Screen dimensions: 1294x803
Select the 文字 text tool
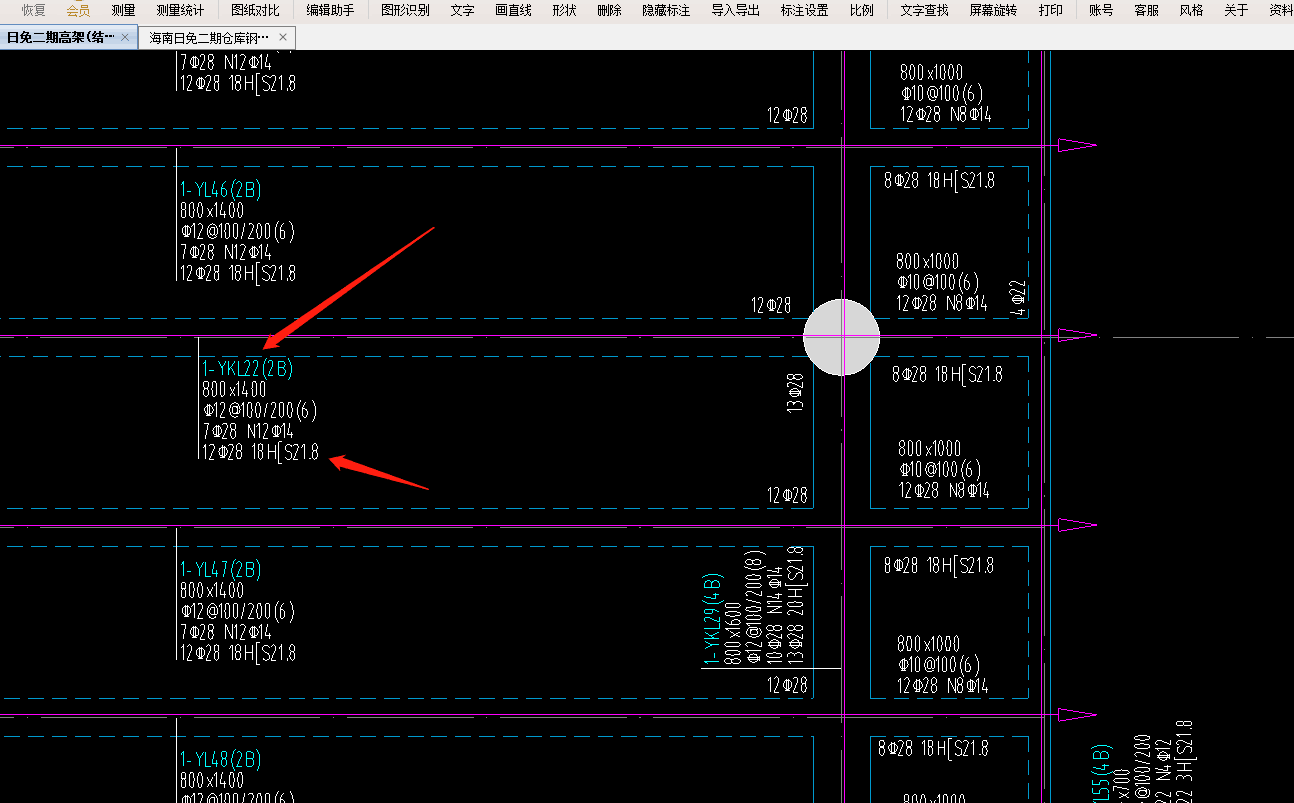click(462, 10)
